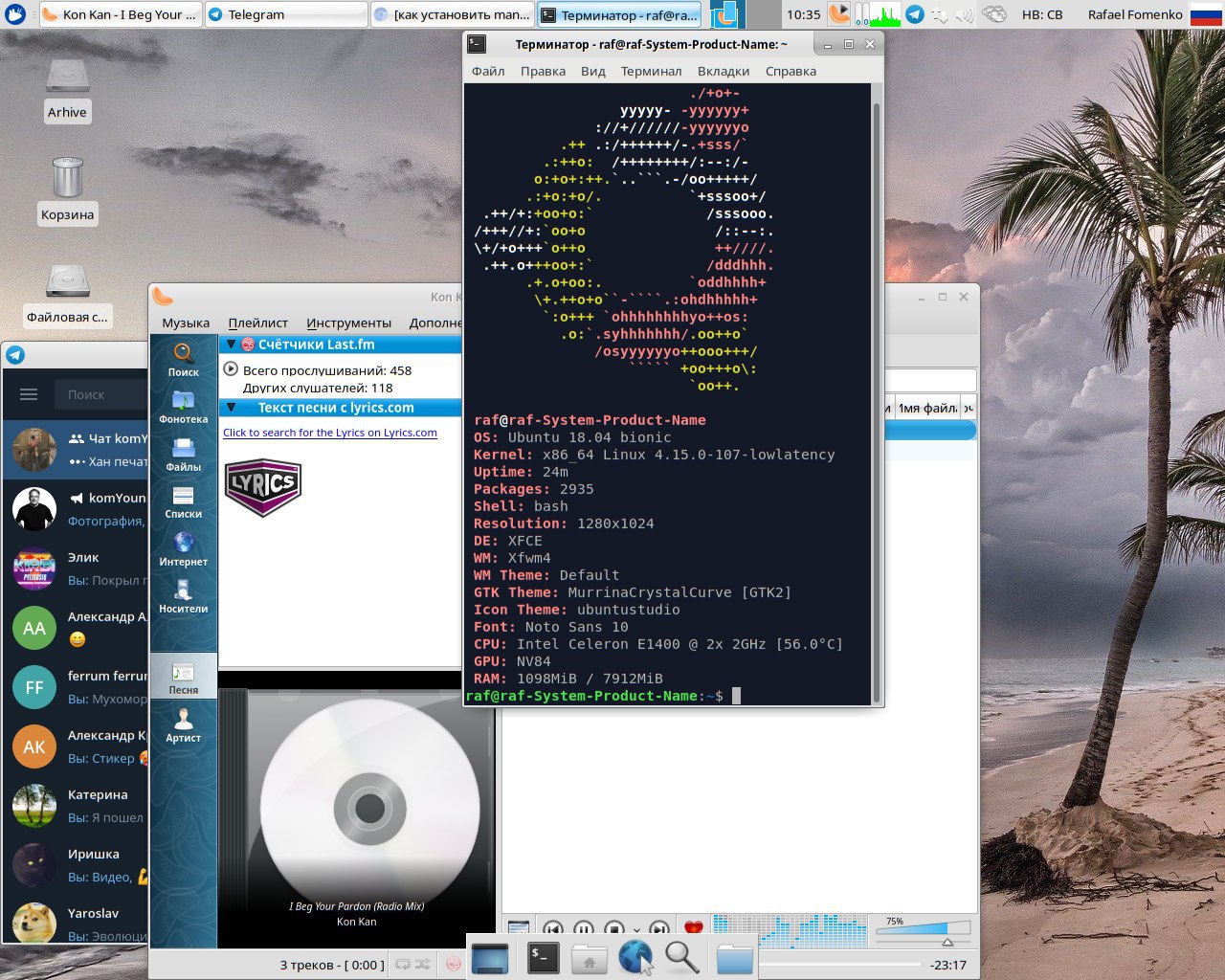Go to previous track in Clementine
The width and height of the screenshot is (1225, 980).
pos(553,928)
